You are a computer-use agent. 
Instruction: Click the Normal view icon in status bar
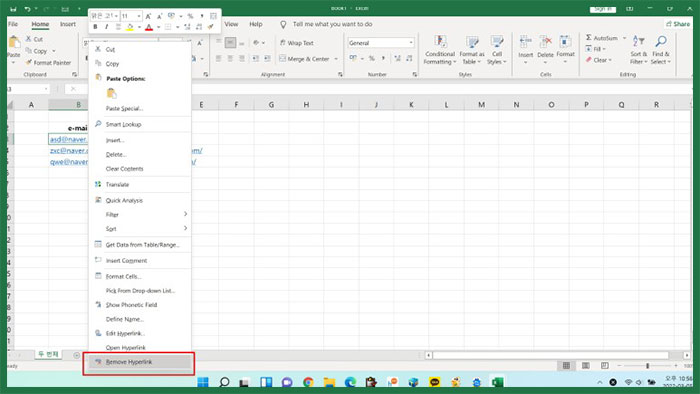[566, 366]
